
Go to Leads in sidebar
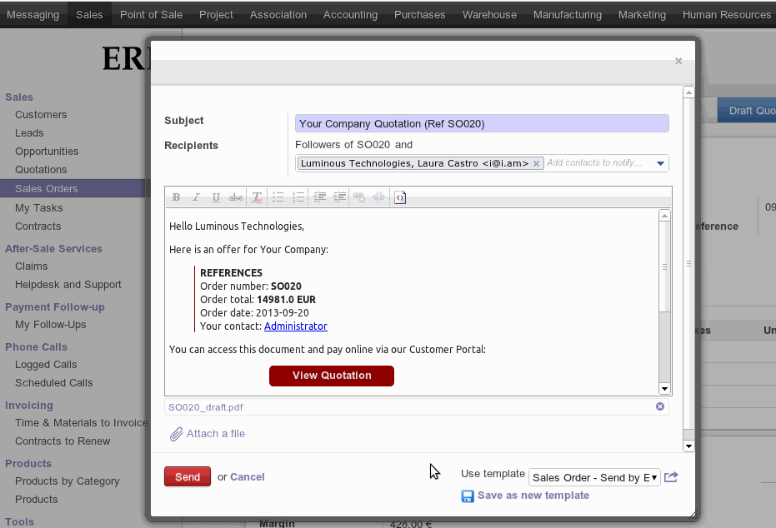click(x=29, y=133)
